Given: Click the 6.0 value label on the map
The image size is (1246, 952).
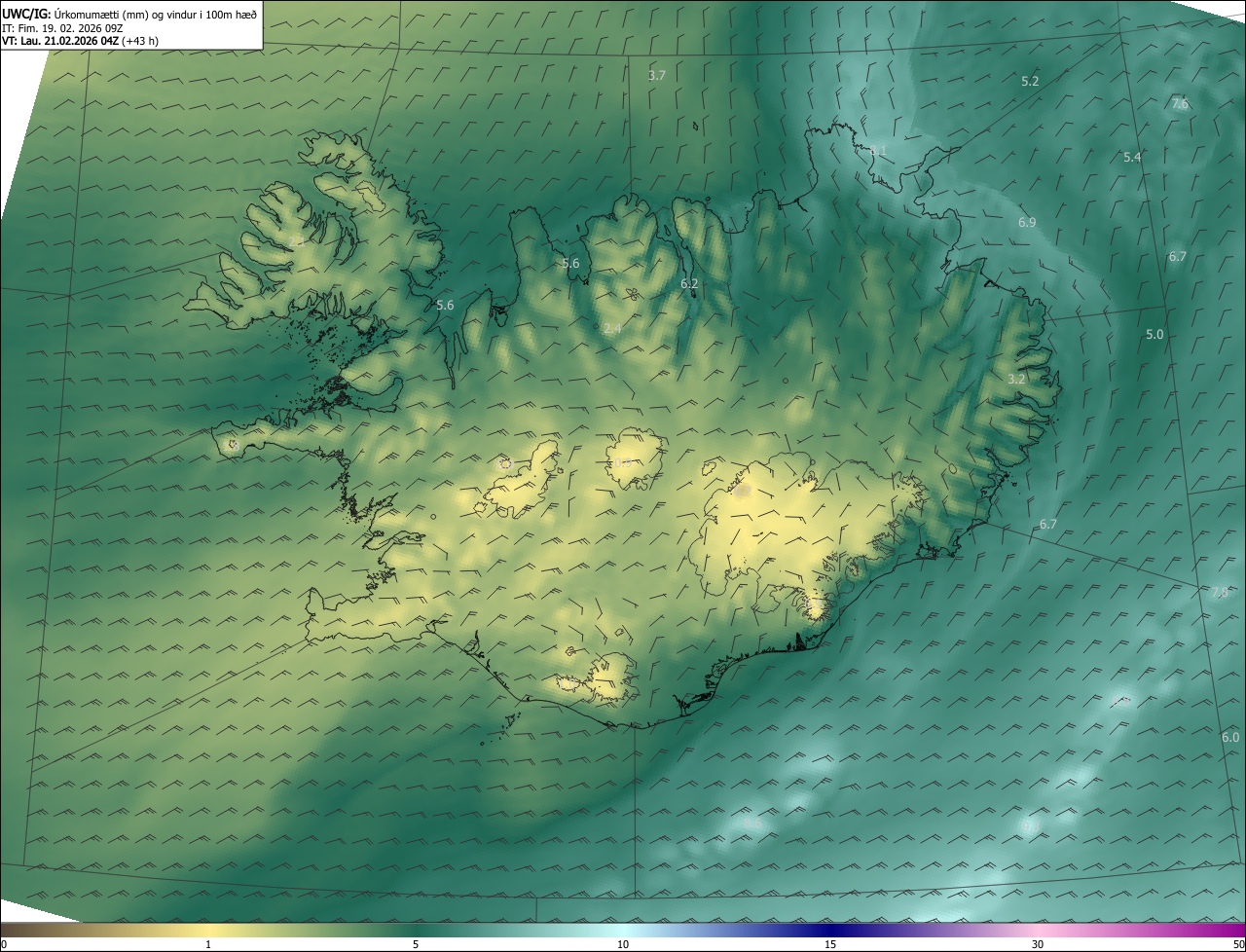Looking at the screenshot, I should [x=1230, y=737].
